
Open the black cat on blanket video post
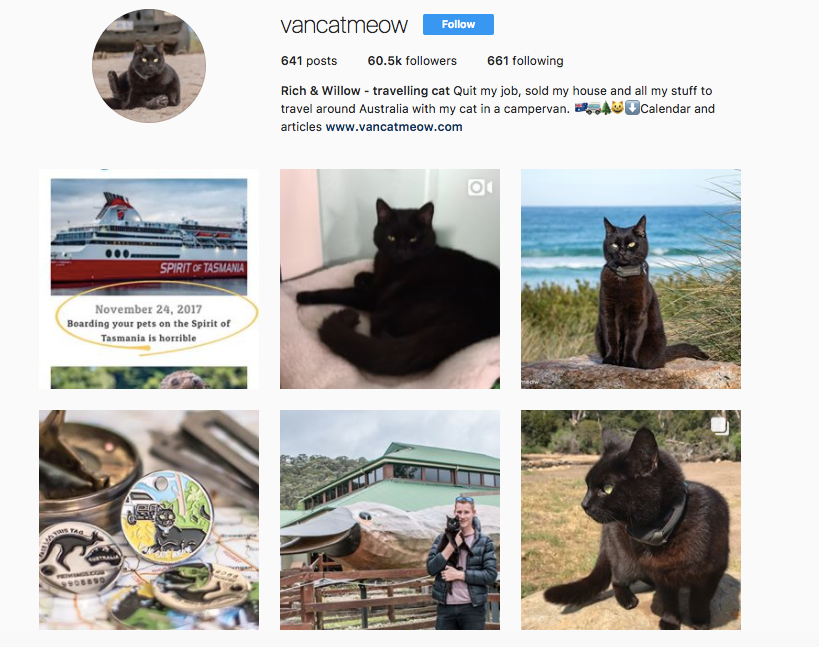pyautogui.click(x=390, y=279)
